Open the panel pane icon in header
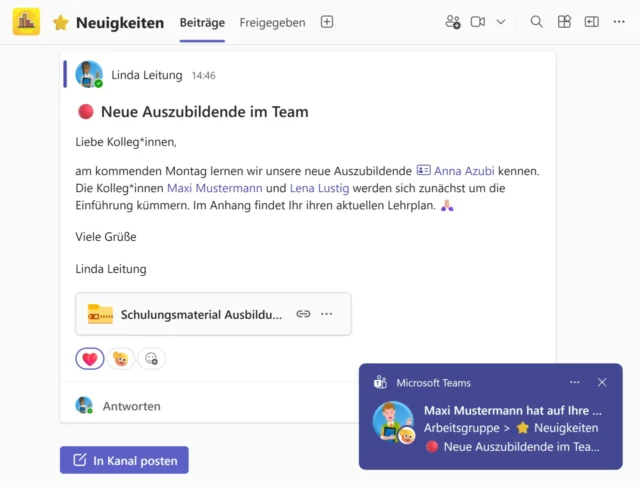This screenshot has height=487, width=640. click(x=591, y=22)
